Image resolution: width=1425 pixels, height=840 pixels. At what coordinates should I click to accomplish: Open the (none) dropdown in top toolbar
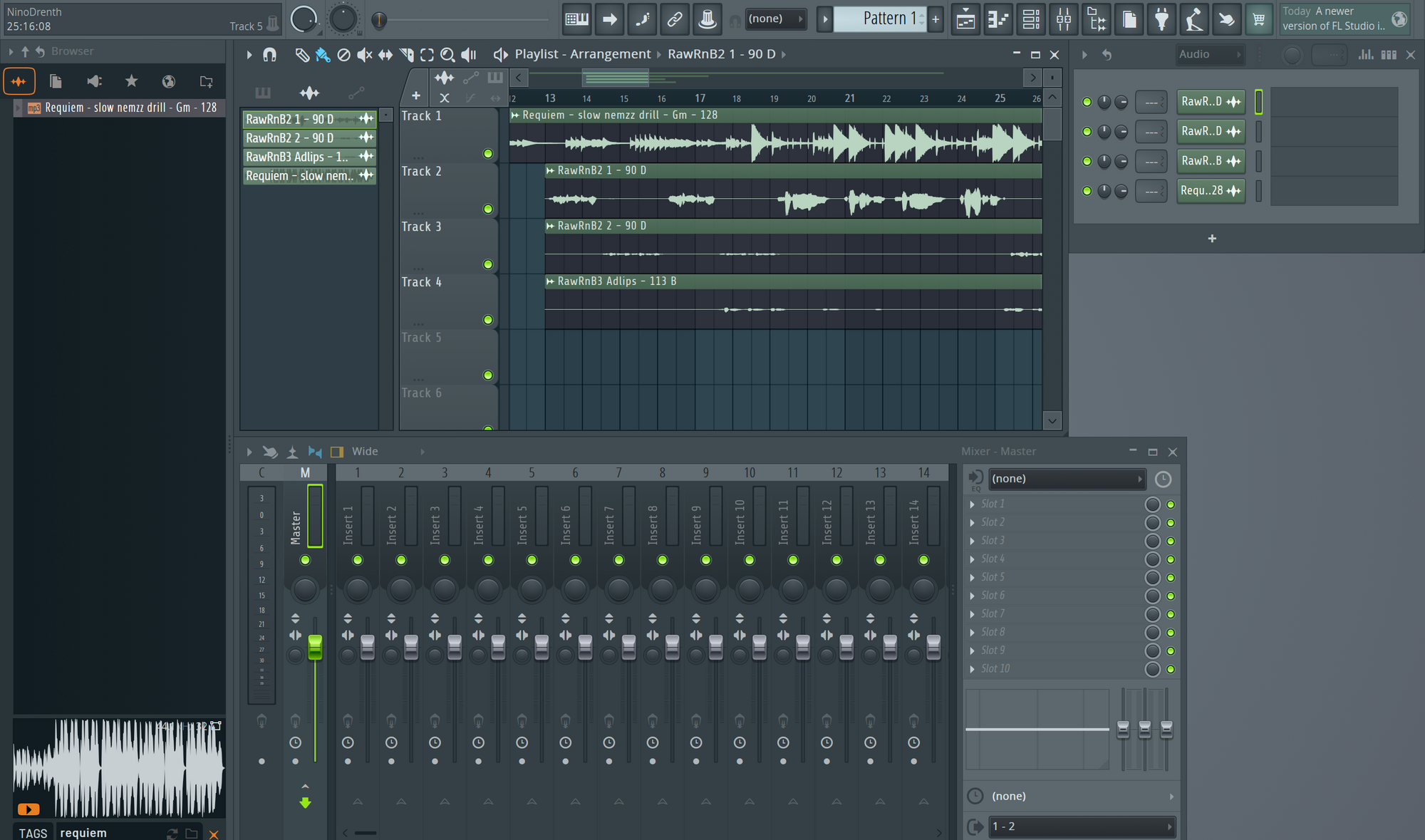[x=775, y=19]
